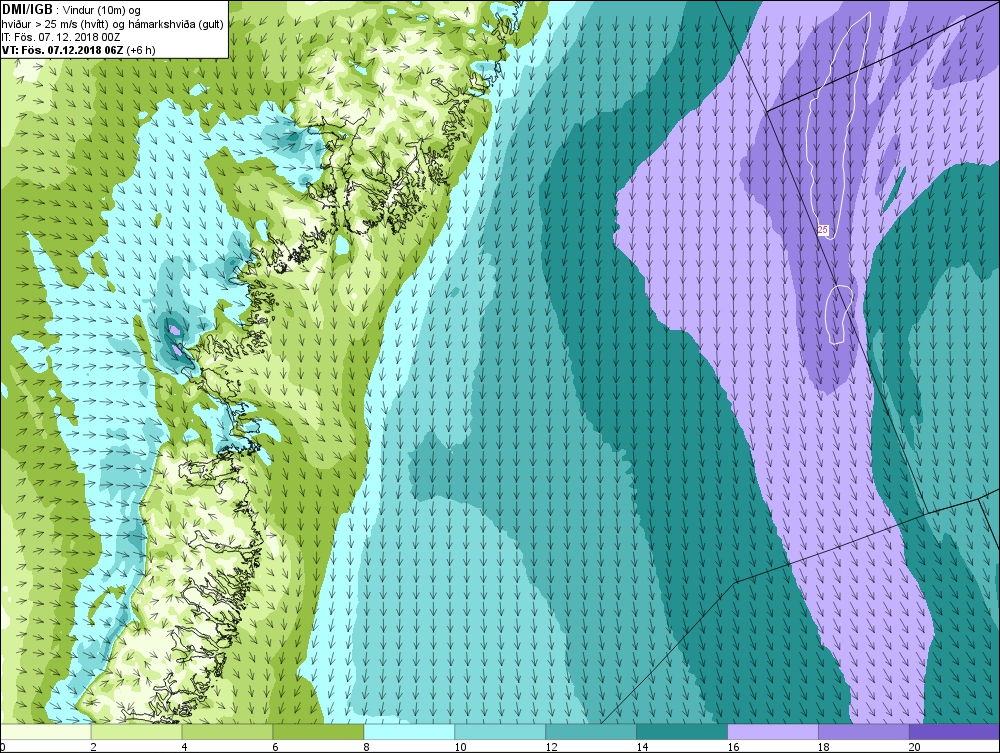Image resolution: width=1000 pixels, height=753 pixels.
Task: Click the legend value "20"
Action: 915,747
